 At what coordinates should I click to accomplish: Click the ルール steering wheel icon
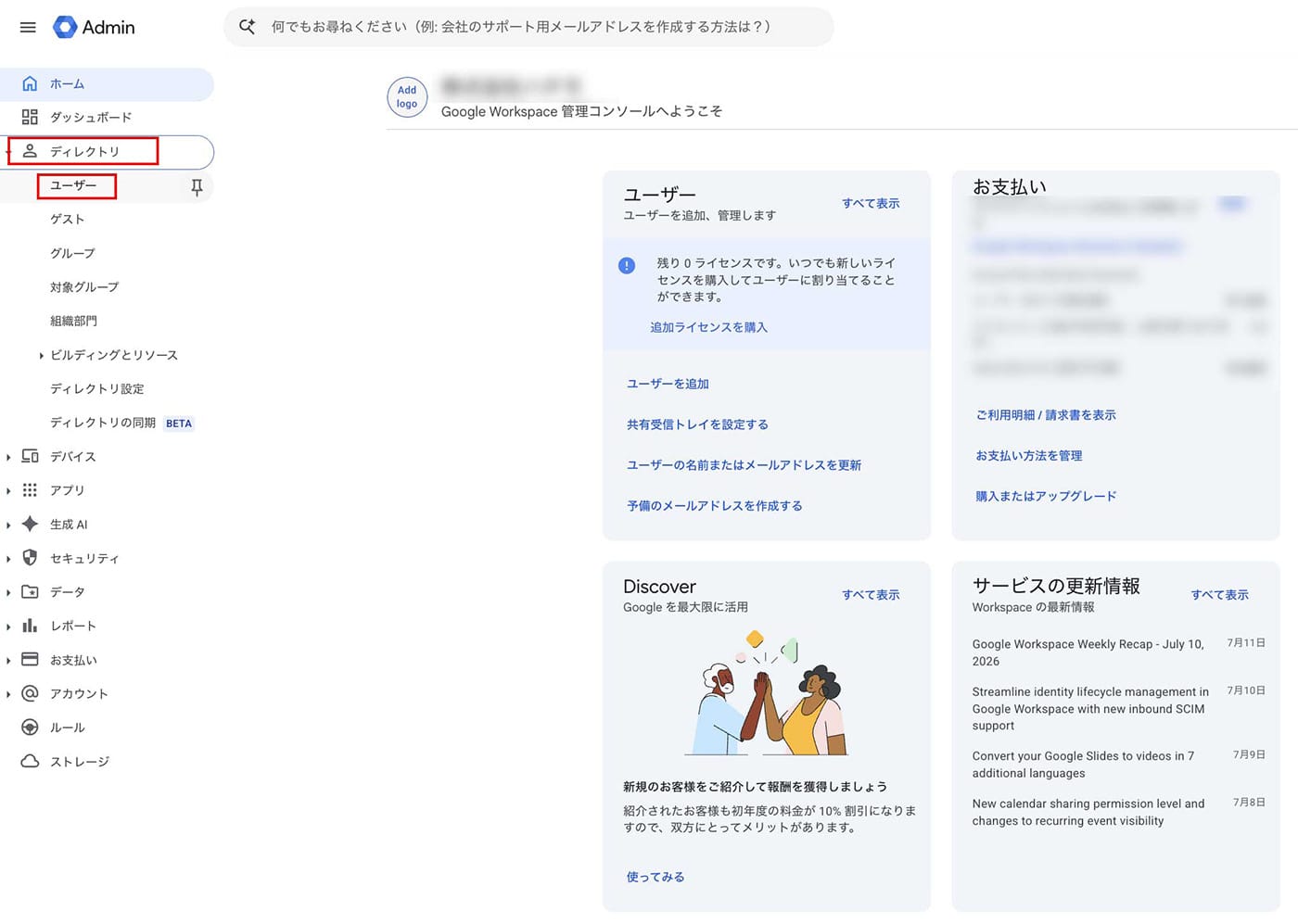click(30, 728)
